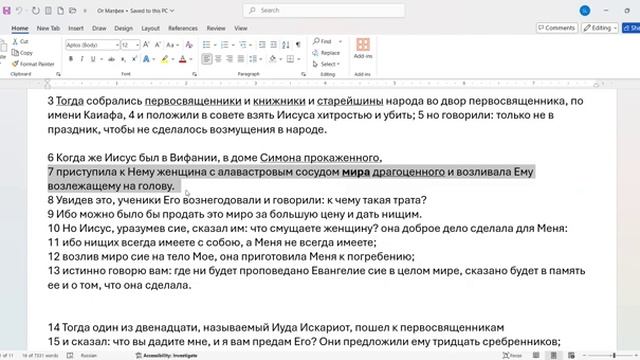Toggle italic formatting
Screen dimensions: 640x360
tap(82, 59)
